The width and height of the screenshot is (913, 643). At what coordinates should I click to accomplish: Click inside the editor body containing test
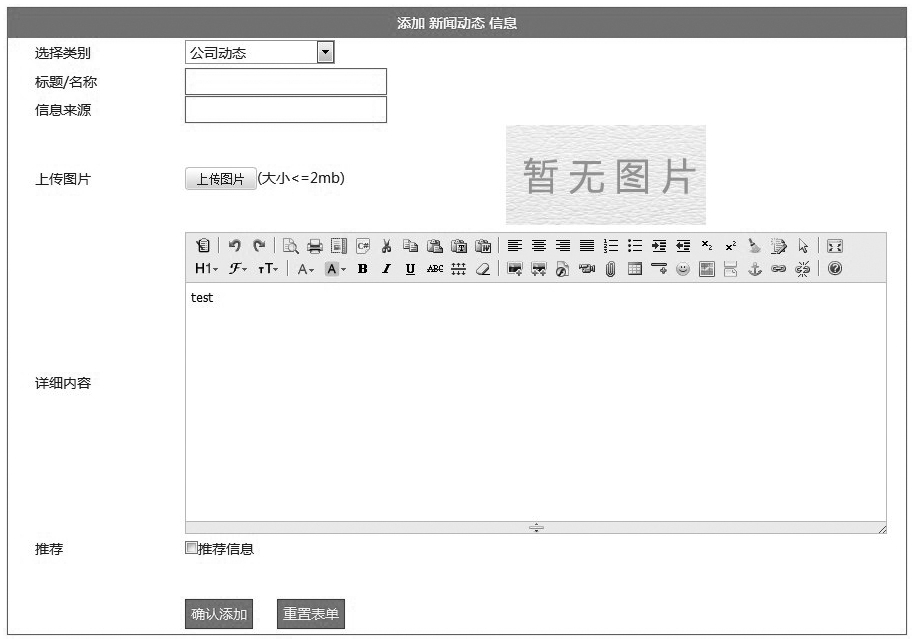pos(536,402)
